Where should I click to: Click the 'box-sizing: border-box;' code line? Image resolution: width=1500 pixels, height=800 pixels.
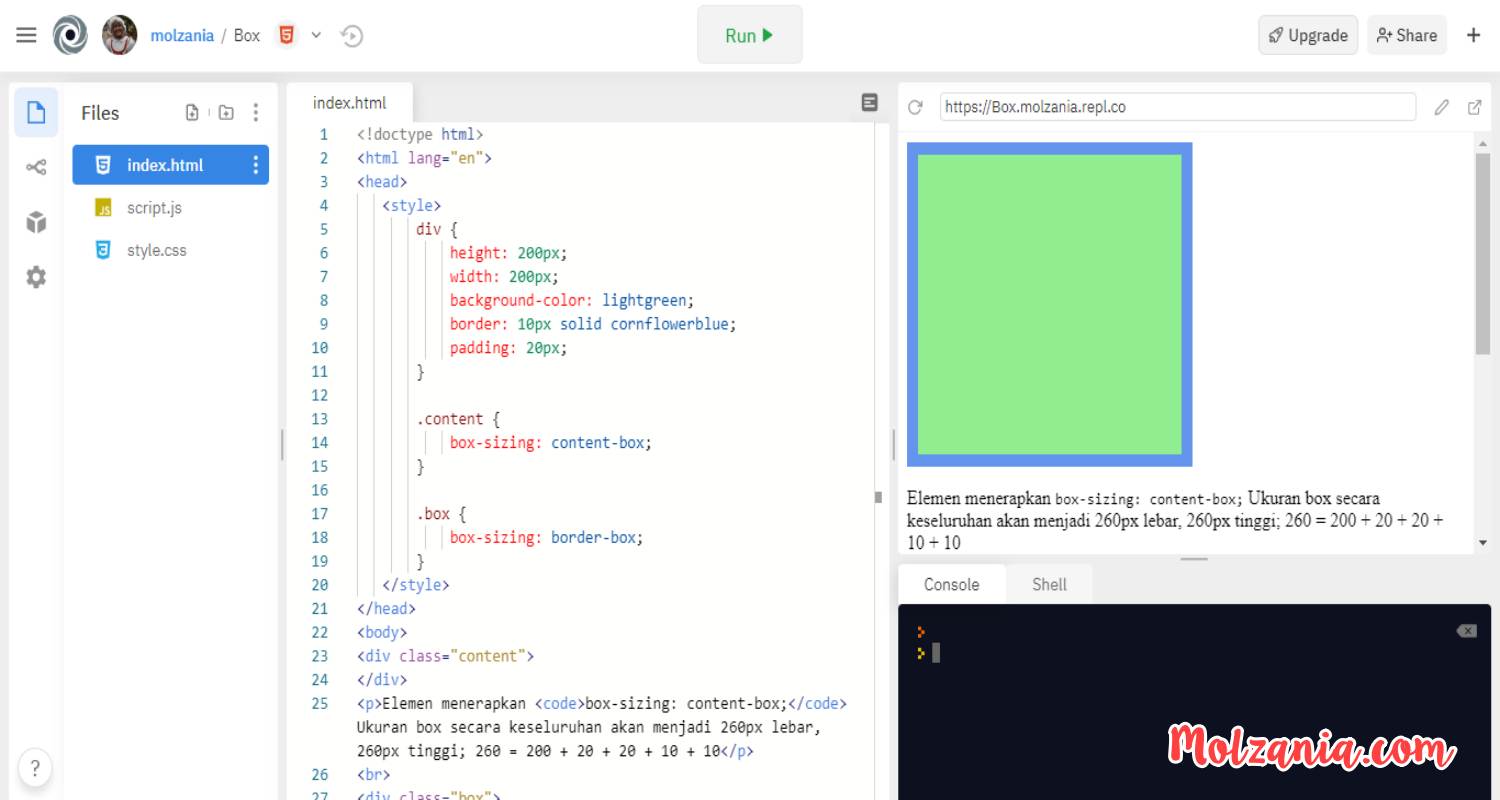tap(546, 537)
